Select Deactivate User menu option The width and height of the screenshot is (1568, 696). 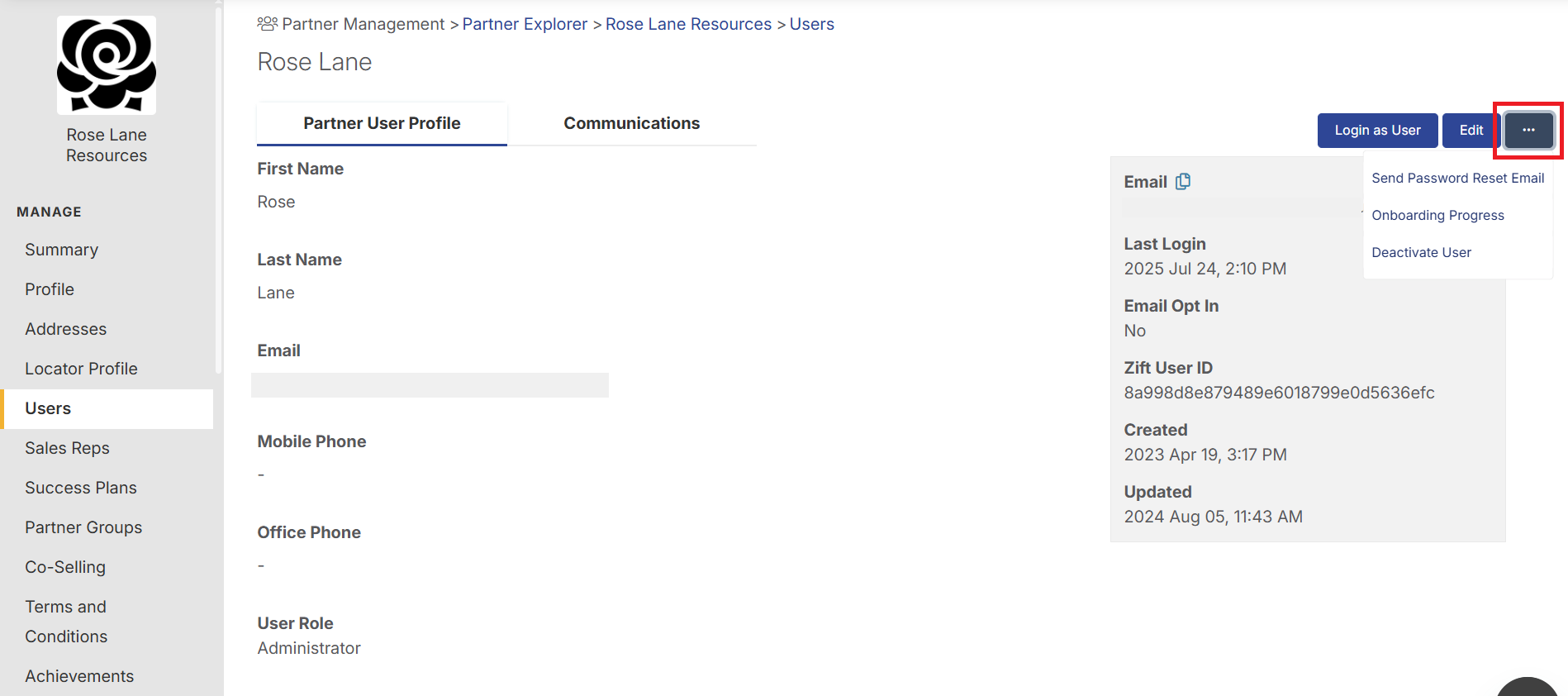[x=1421, y=252]
